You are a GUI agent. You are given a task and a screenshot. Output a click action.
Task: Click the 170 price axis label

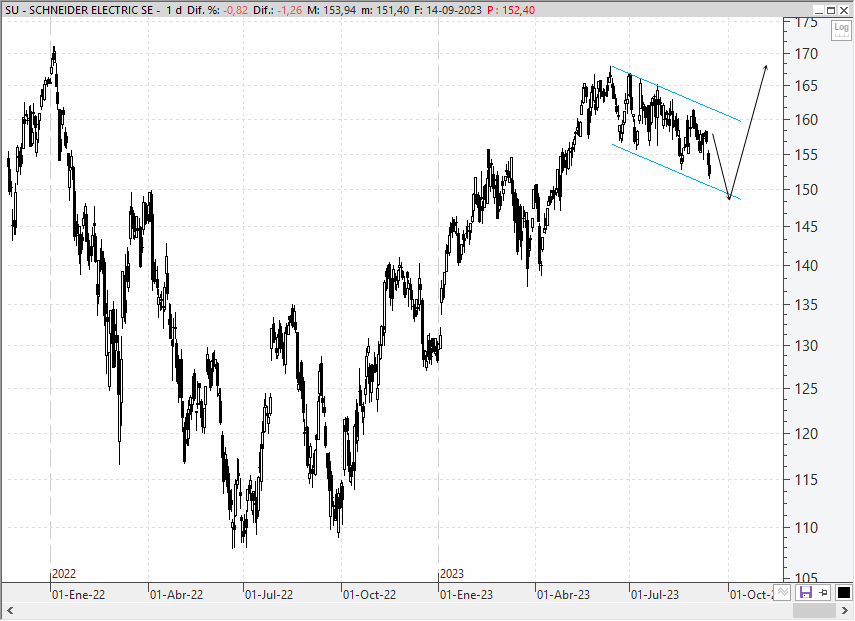point(806,54)
